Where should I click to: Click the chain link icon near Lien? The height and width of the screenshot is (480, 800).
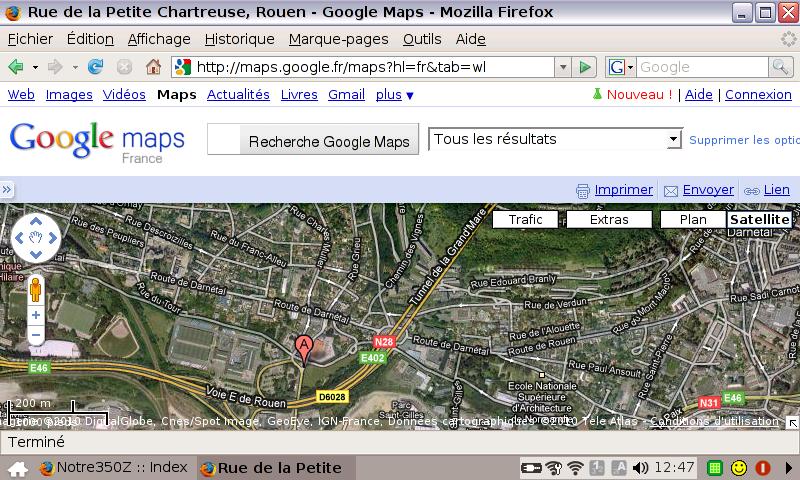[x=752, y=191]
